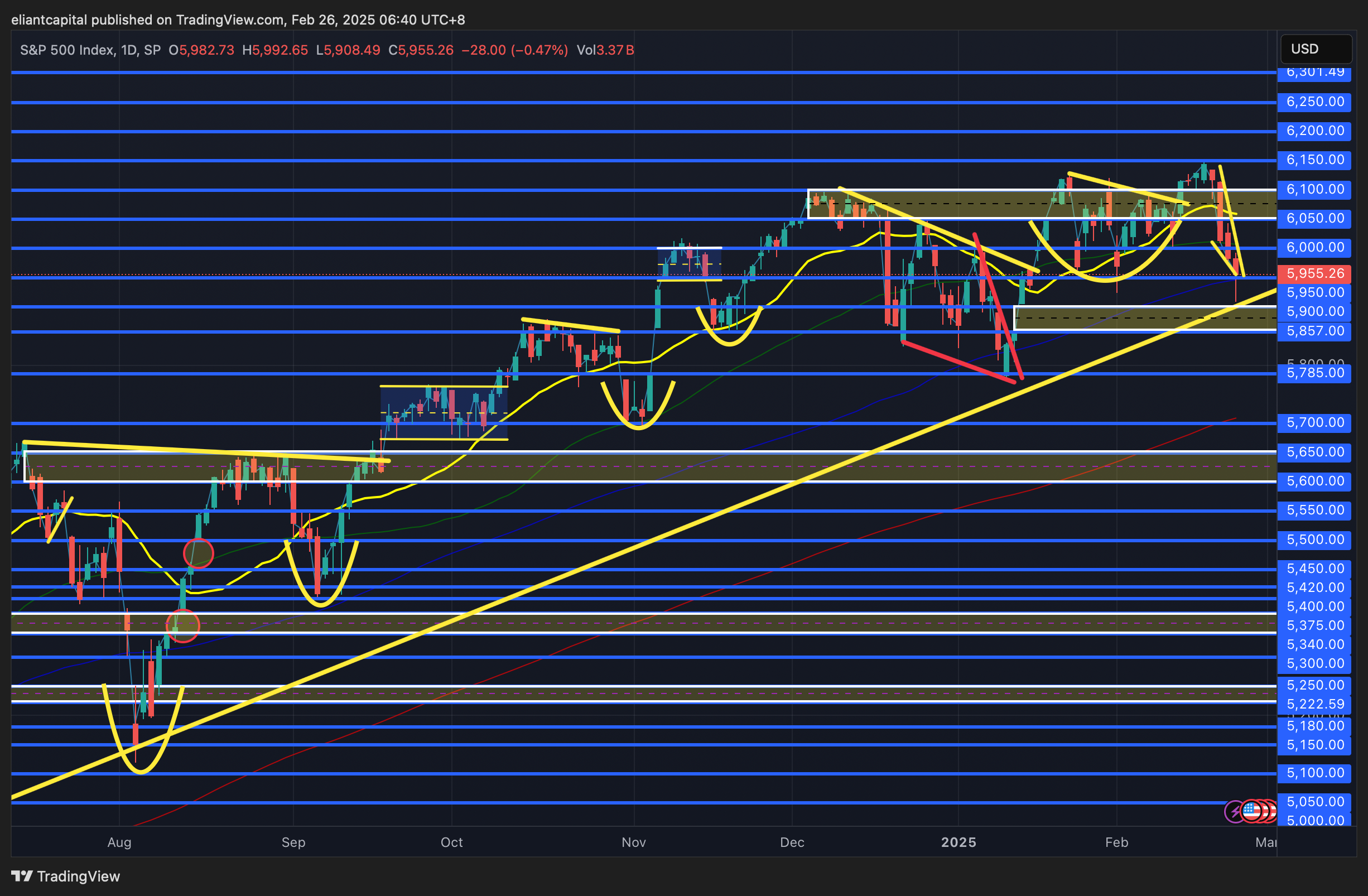Click the closing price value C5,955.26
This screenshot has height=896, width=1368.
[421, 50]
